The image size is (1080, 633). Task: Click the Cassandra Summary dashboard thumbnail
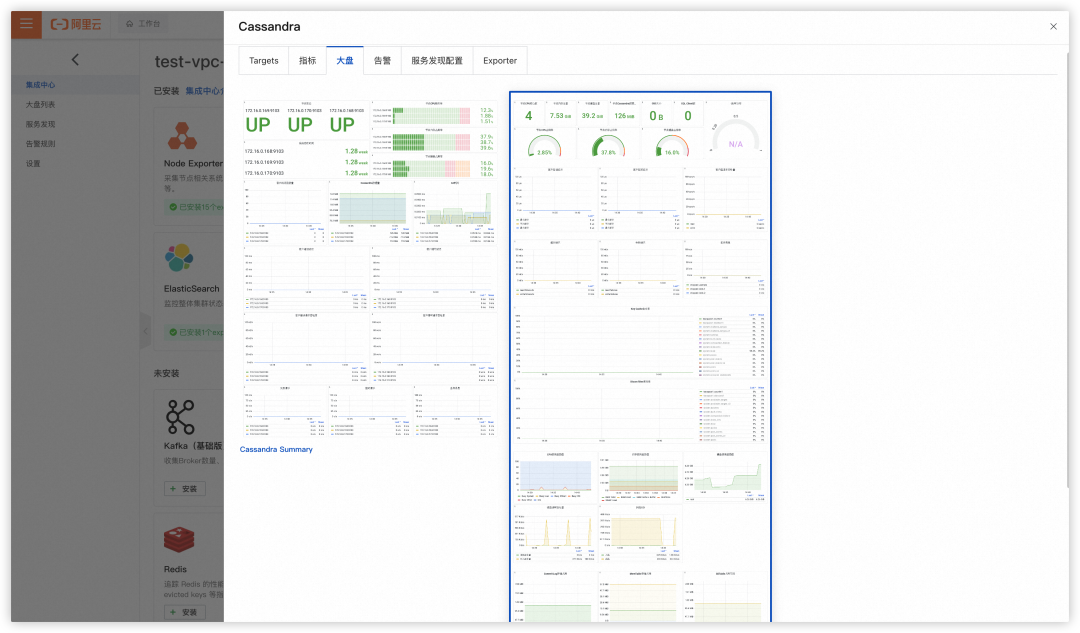pos(370,269)
